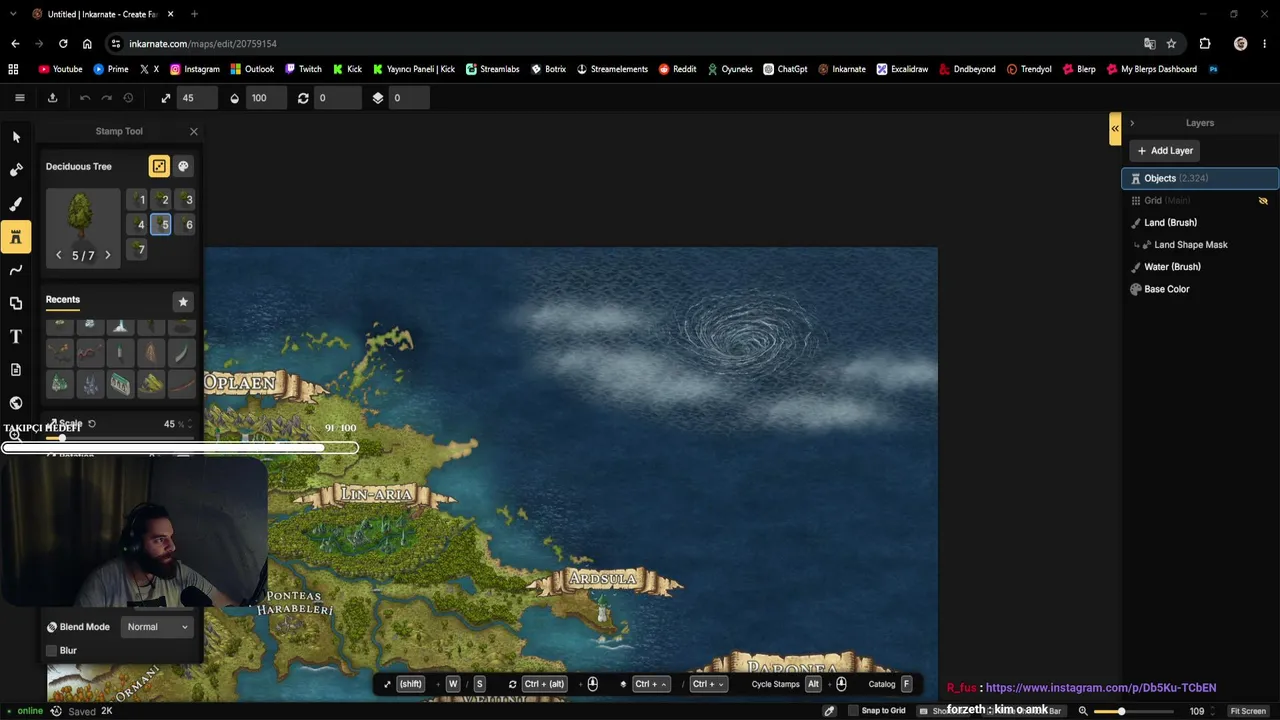1280x720 pixels.
Task: Select the Brush tool
Action: (16, 204)
